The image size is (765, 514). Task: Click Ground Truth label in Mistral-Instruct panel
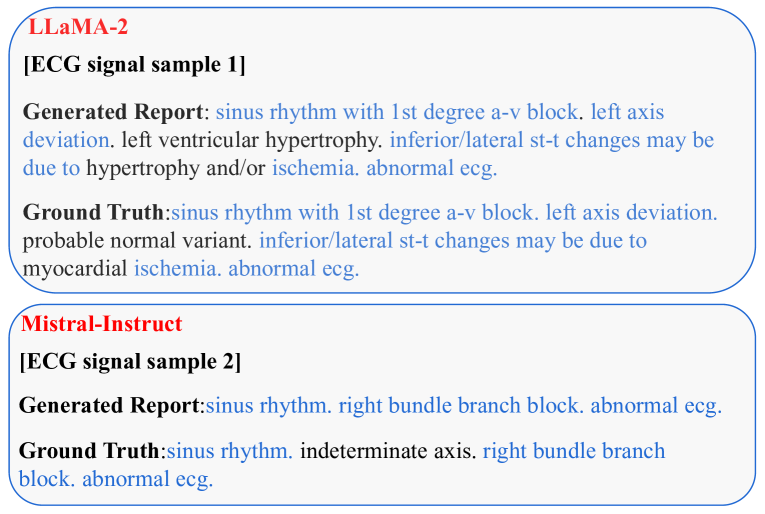pyautogui.click(x=89, y=451)
